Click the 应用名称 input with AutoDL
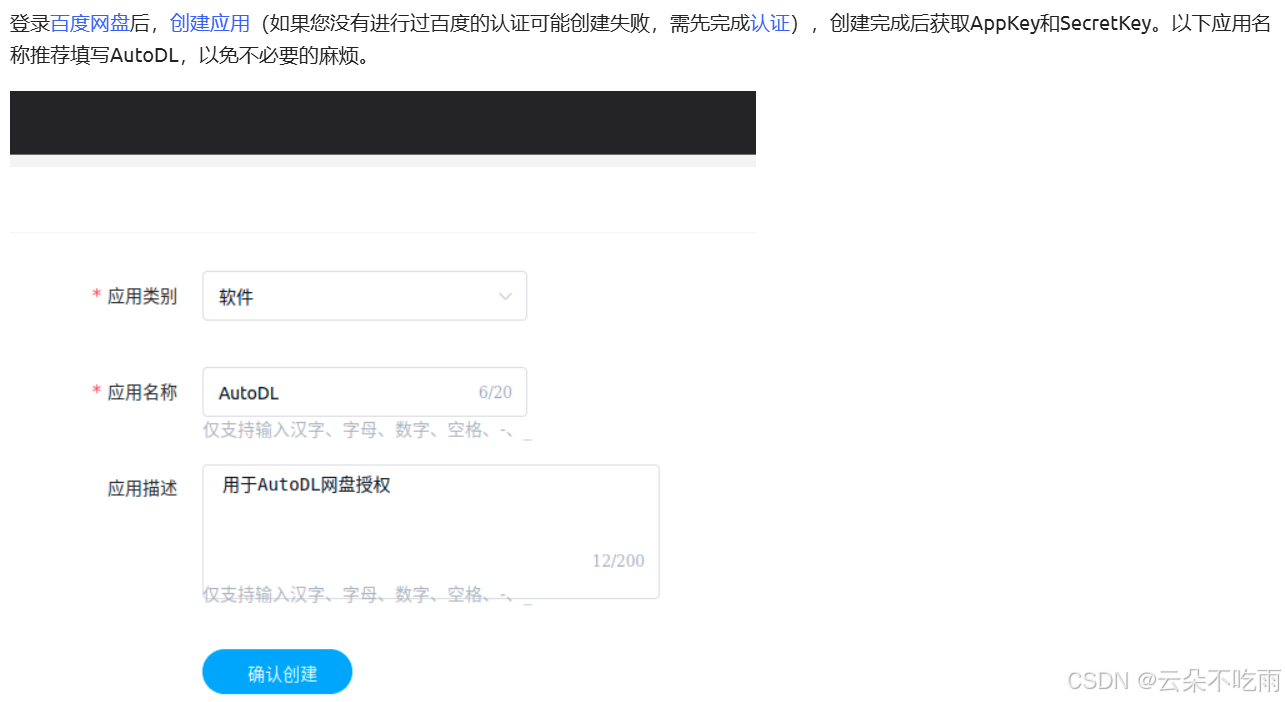Viewport: 1285px width, 702px height. coord(365,392)
